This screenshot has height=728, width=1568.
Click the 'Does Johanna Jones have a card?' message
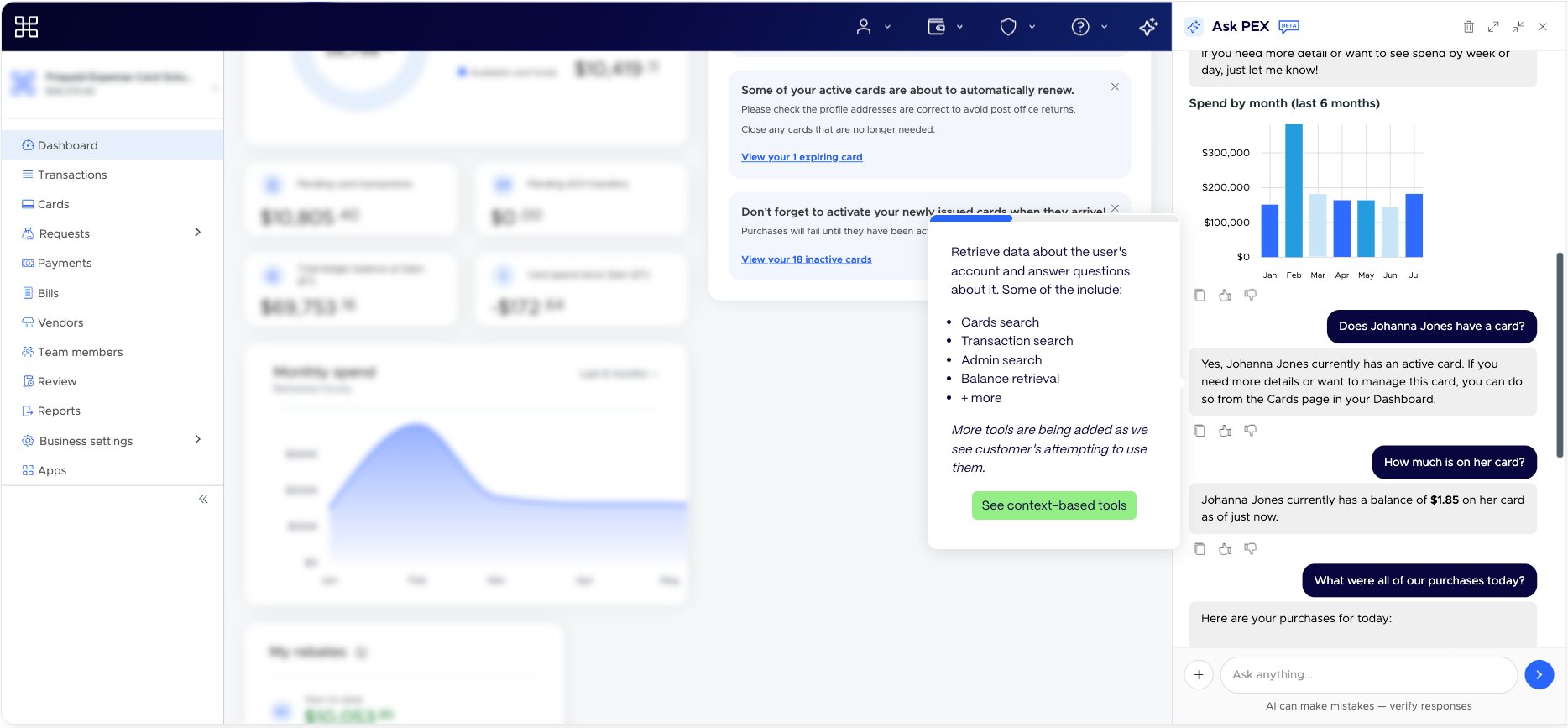pyautogui.click(x=1431, y=327)
